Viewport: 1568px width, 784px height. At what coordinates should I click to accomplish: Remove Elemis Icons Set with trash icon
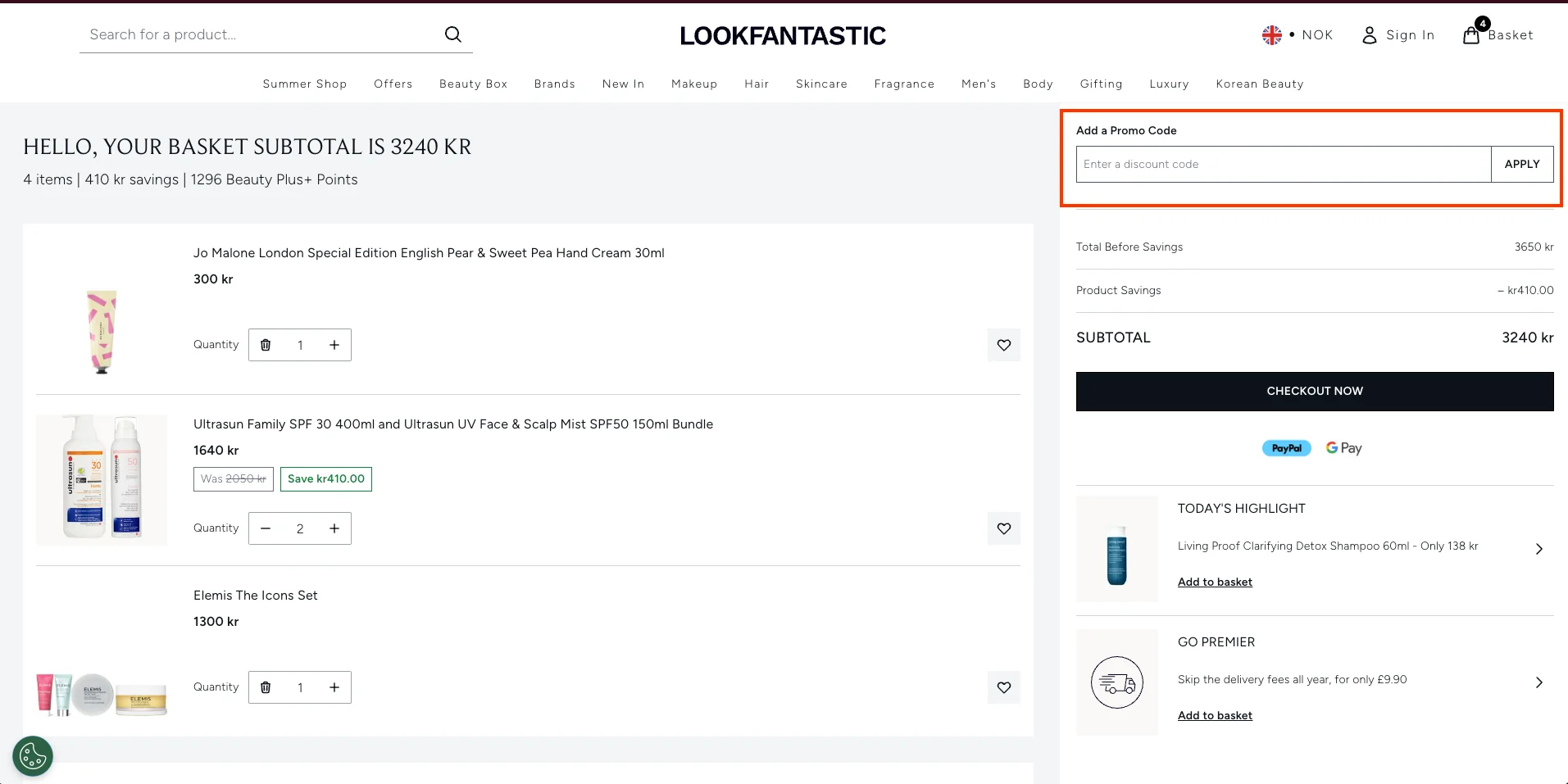point(266,687)
